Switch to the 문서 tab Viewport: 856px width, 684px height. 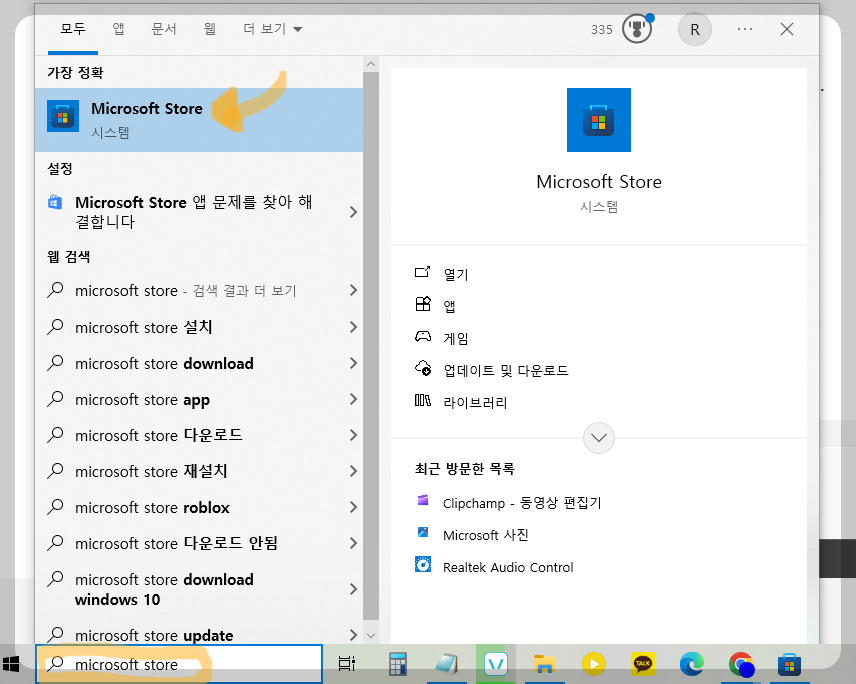click(164, 29)
